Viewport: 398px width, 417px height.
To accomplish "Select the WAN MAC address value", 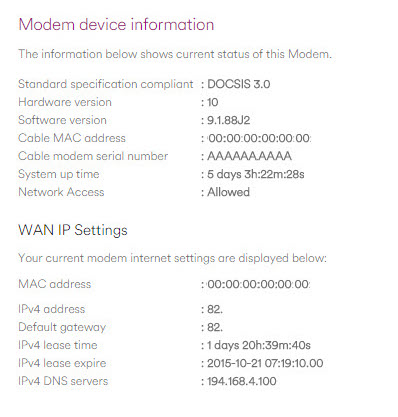I will tap(258, 284).
